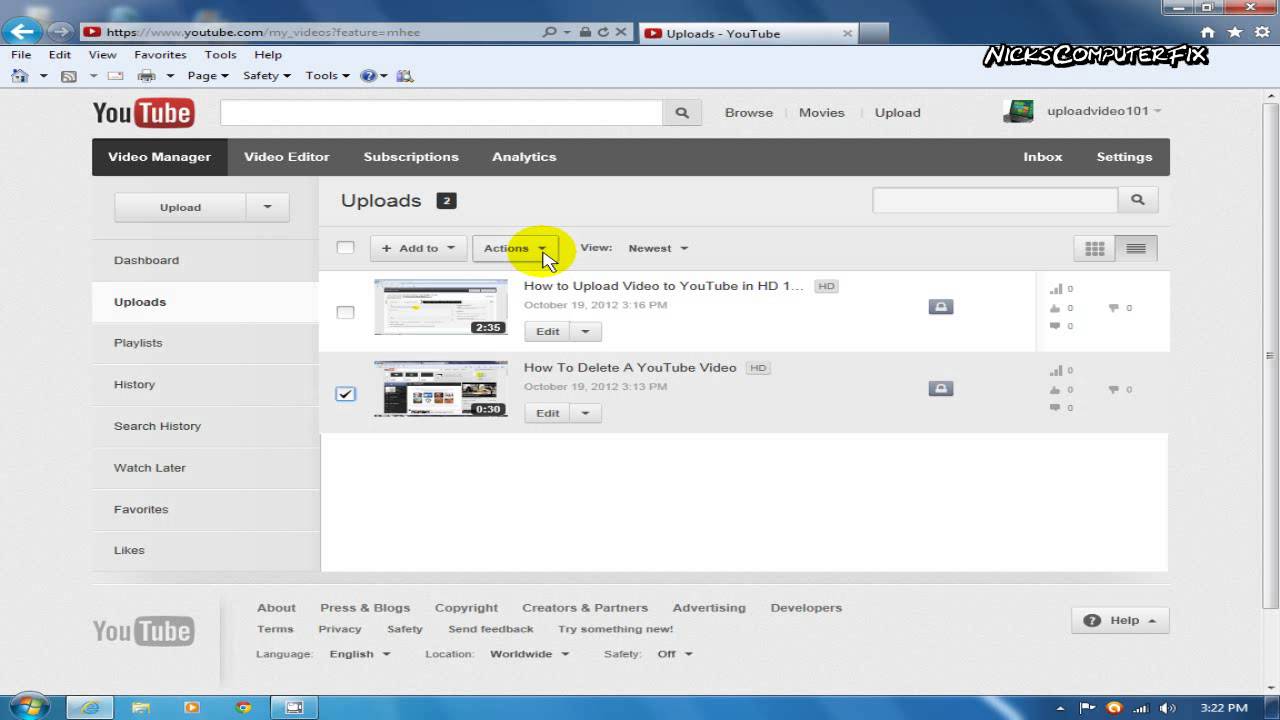Click the Chrome taskbar icon

point(243,707)
